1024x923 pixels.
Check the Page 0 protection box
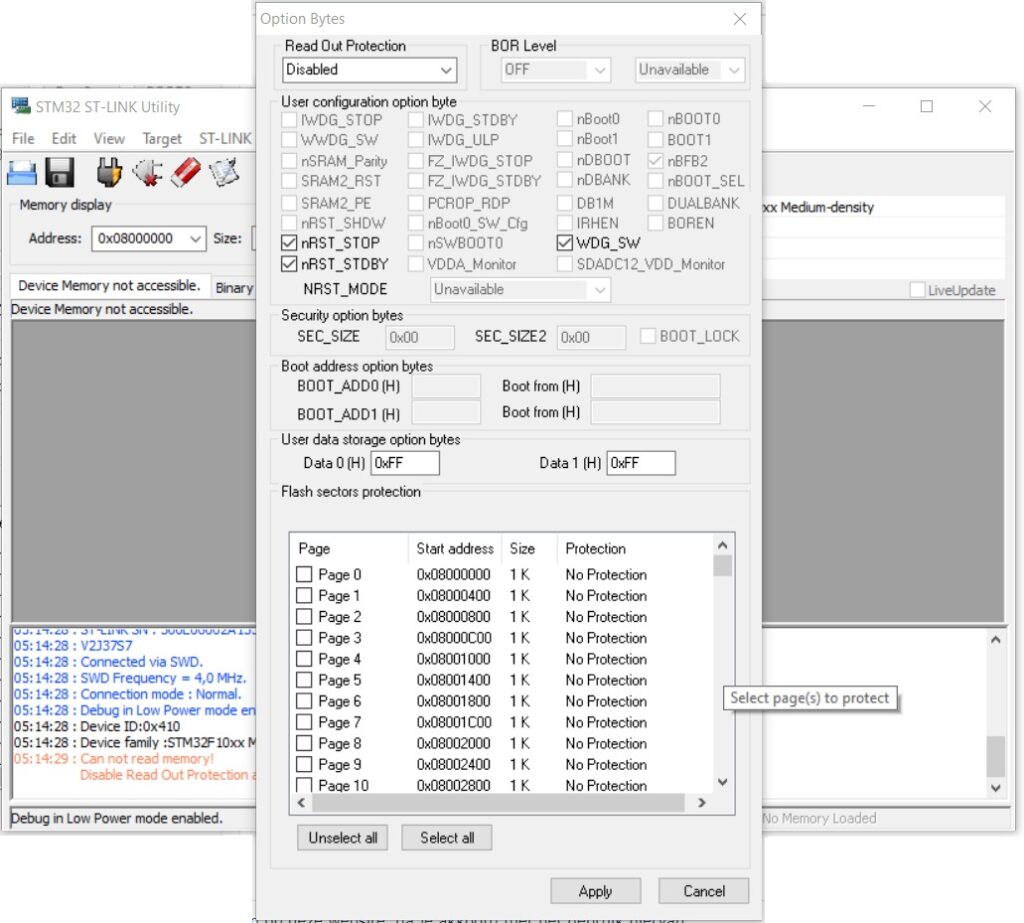[x=304, y=574]
